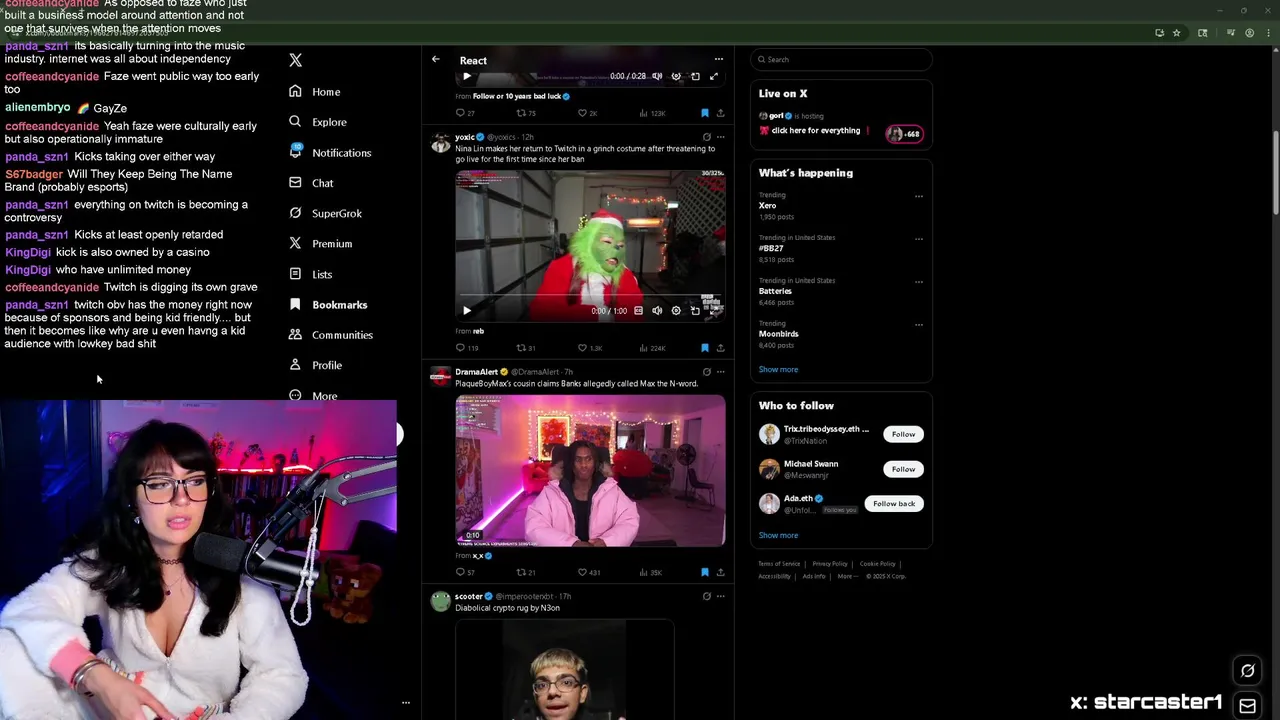
Task: Open the Grok button at bottom right
Action: pyautogui.click(x=1247, y=671)
